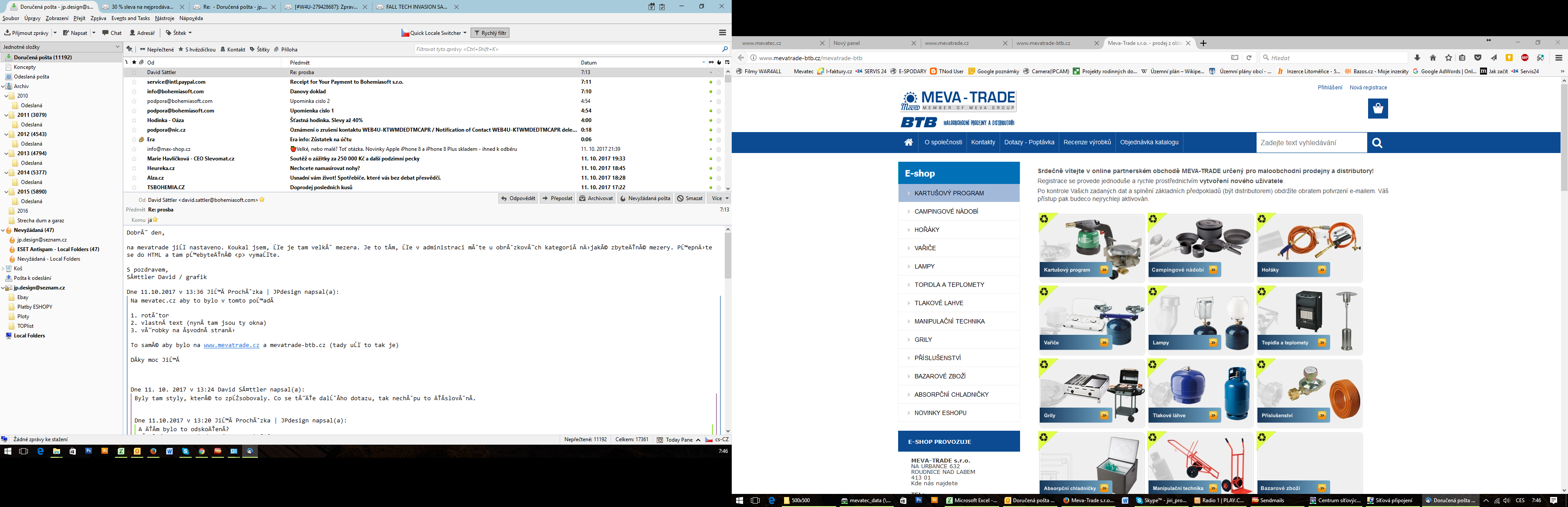This screenshot has height=507, width=1568.
Task: Open the Tasks tab icon in Thunderbird title bar
Action: 662,7
